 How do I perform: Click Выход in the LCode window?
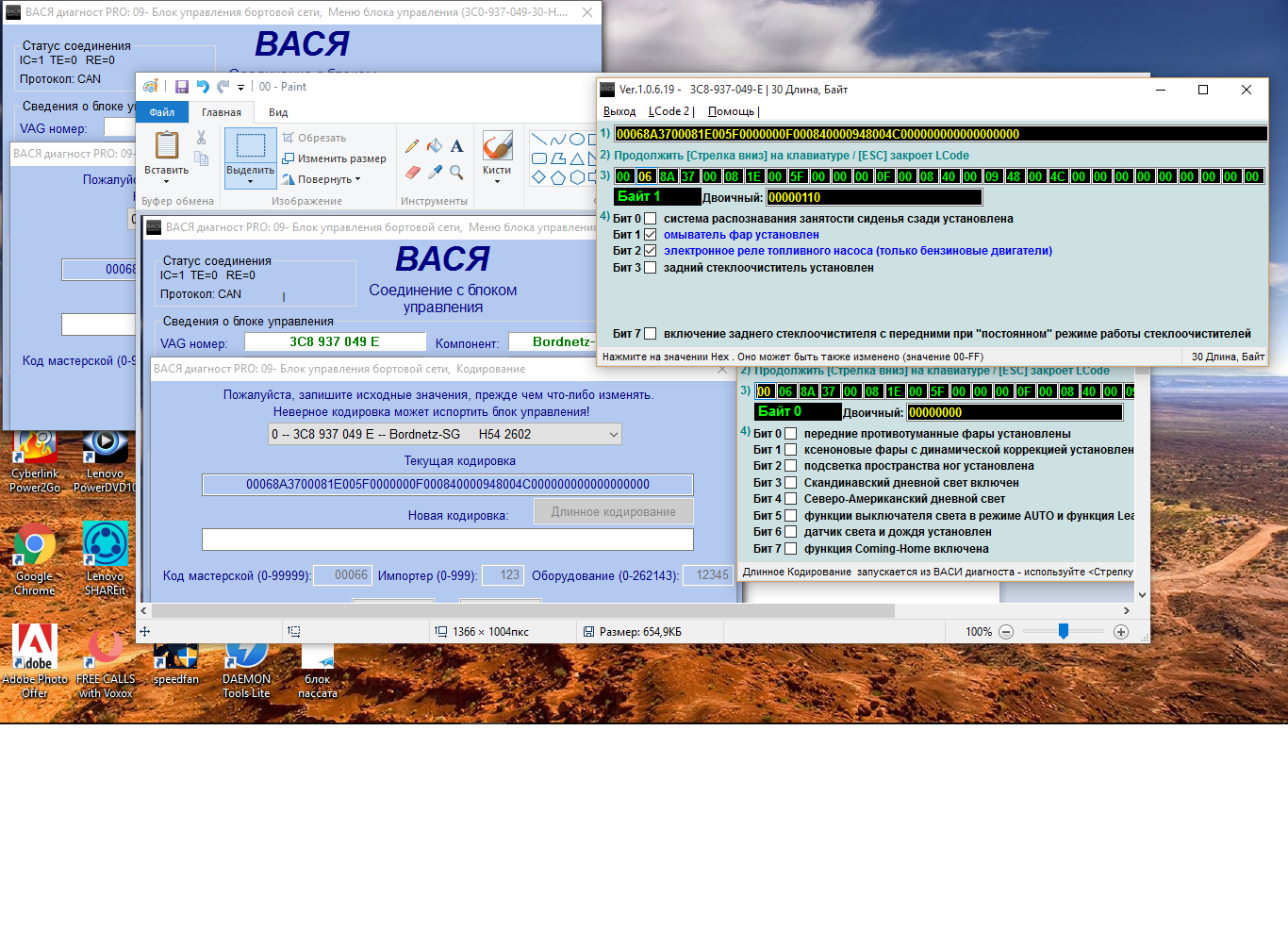point(619,111)
